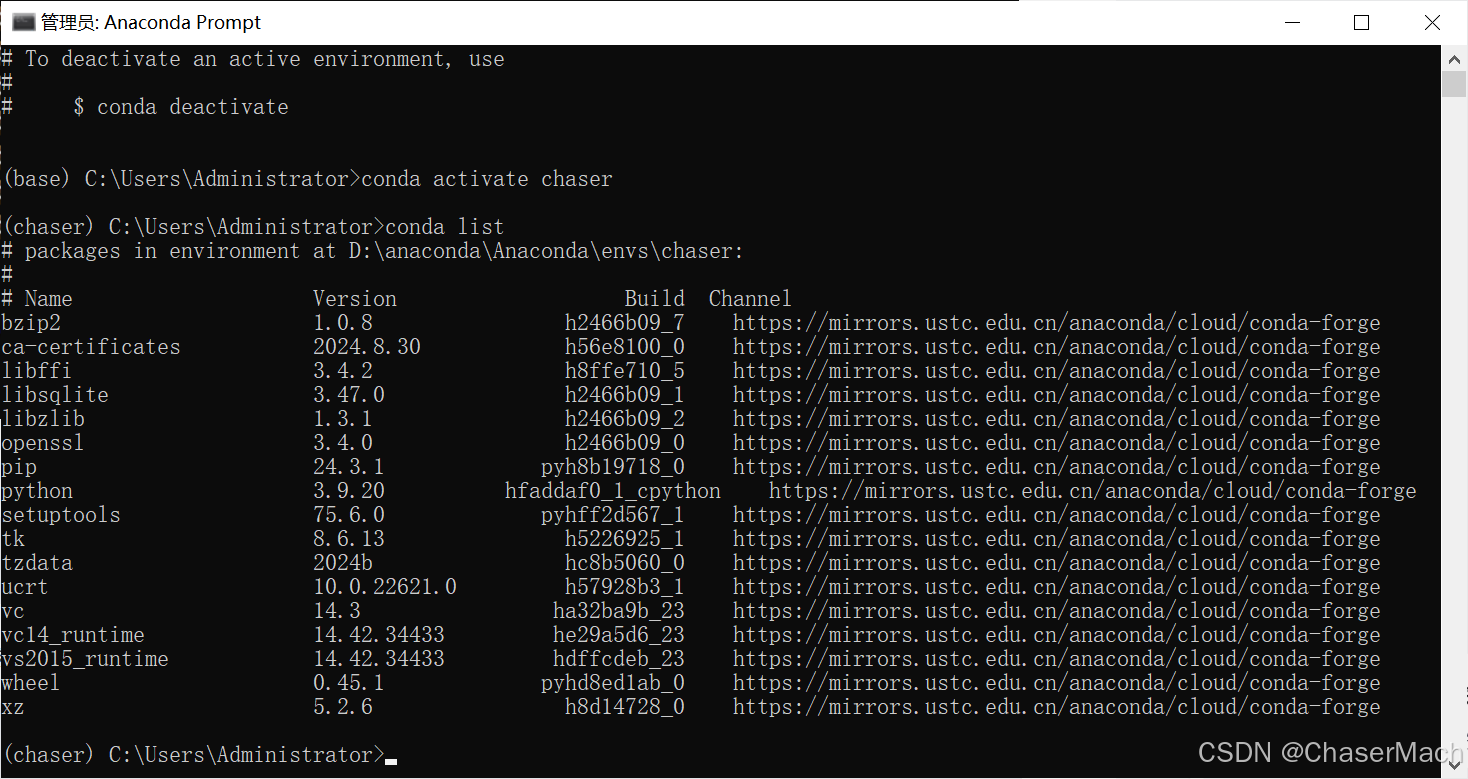
Task: Close the Anaconda Prompt window
Action: point(1432,22)
